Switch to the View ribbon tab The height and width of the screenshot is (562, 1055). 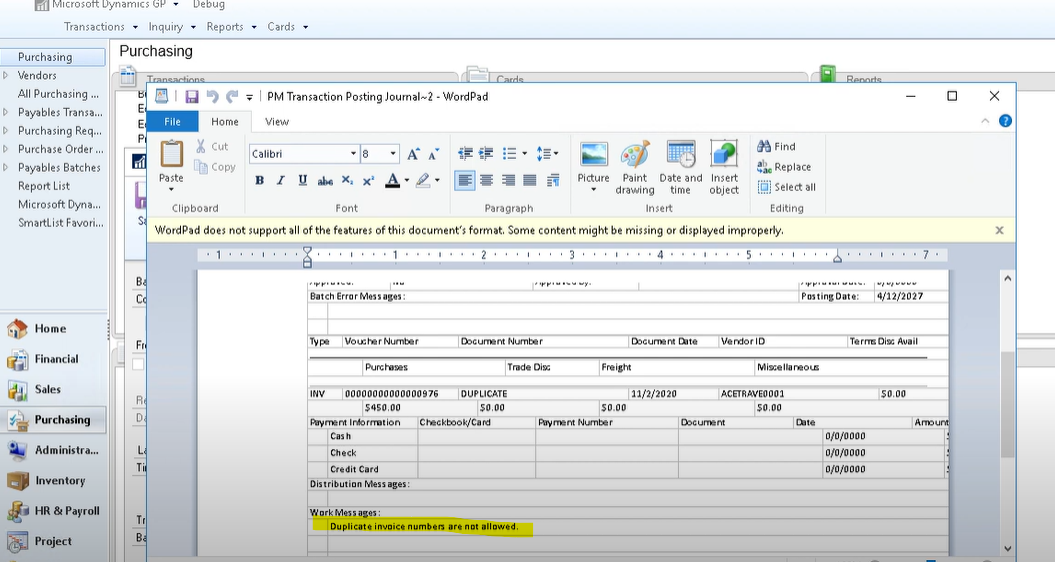[x=277, y=122]
